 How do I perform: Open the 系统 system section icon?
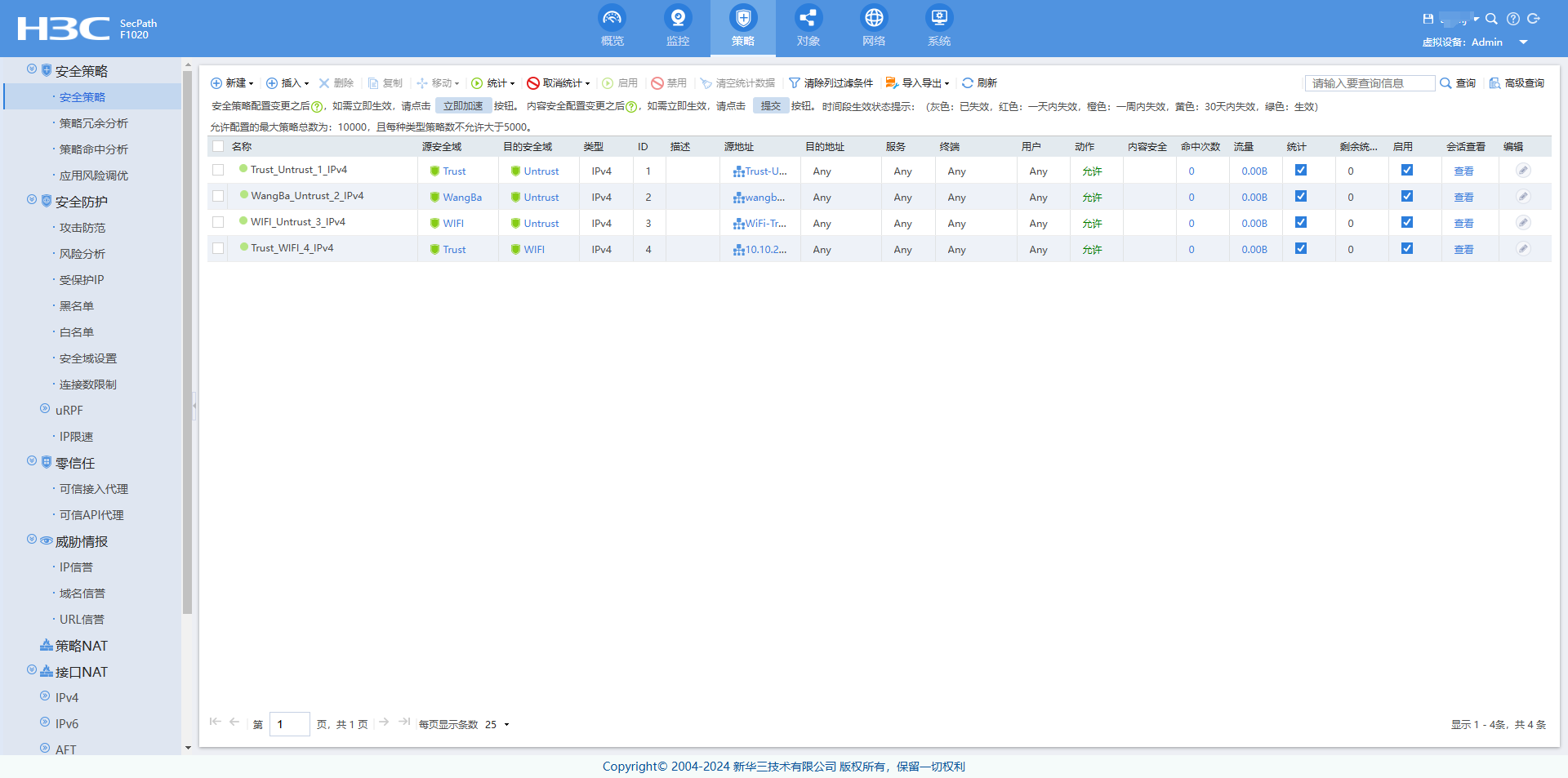(938, 18)
